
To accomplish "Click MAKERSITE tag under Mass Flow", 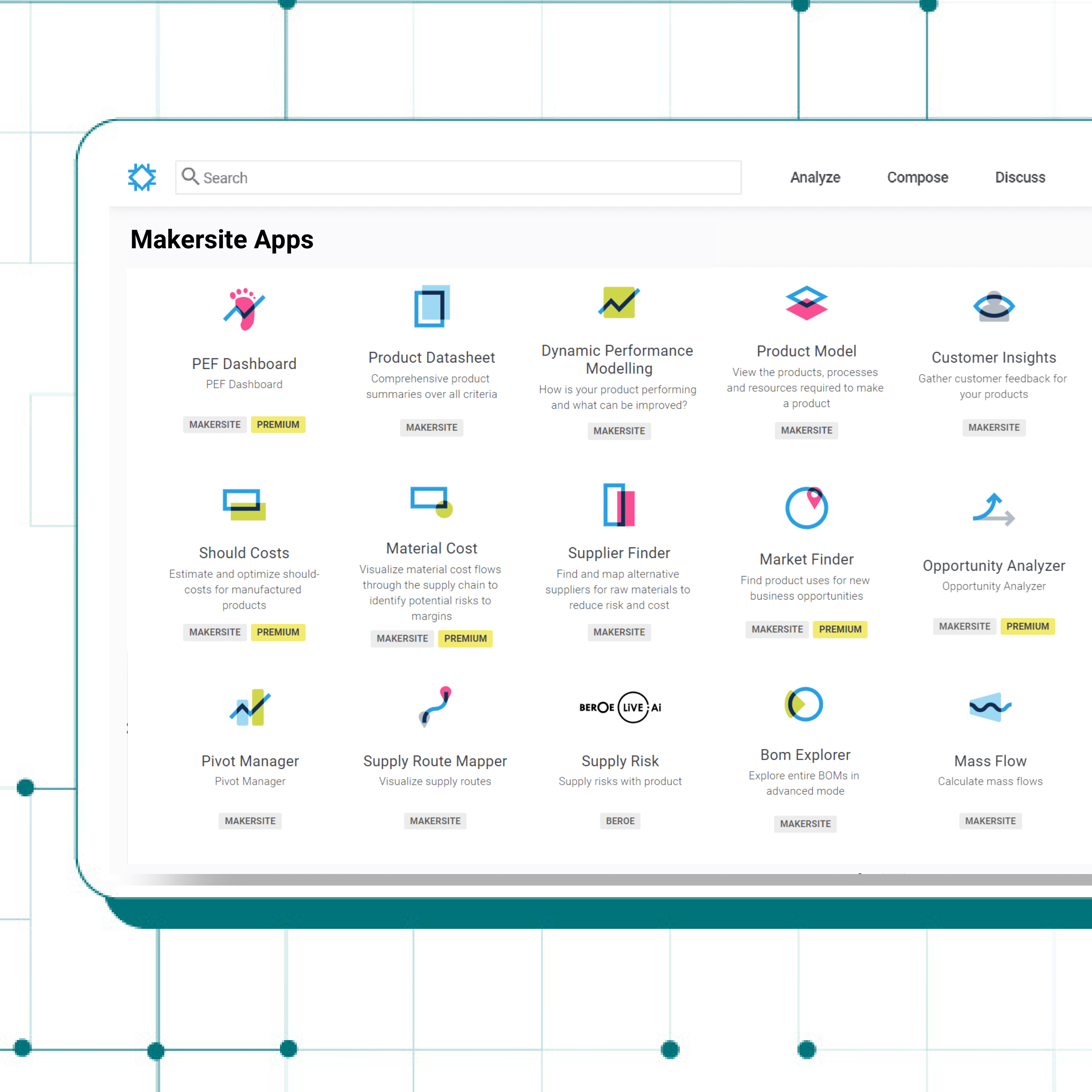I will (990, 821).
